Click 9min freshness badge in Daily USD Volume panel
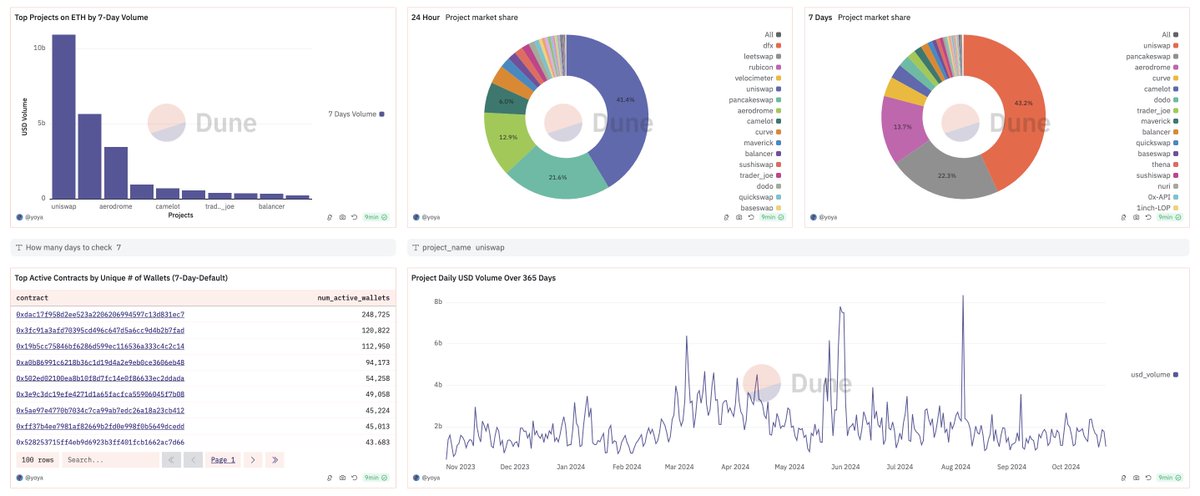 coord(1170,478)
